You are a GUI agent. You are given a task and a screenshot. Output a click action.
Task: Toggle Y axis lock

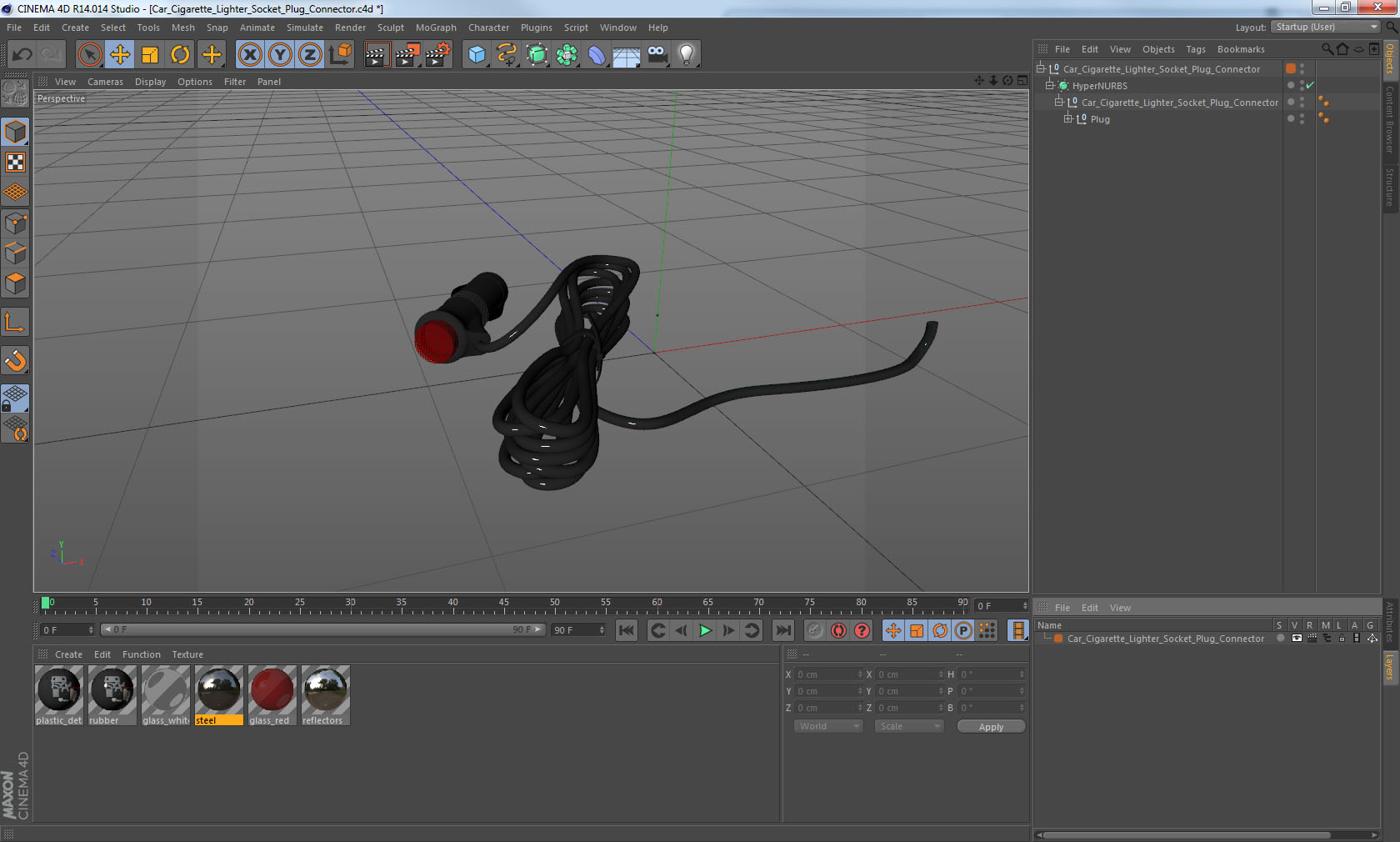tap(280, 55)
